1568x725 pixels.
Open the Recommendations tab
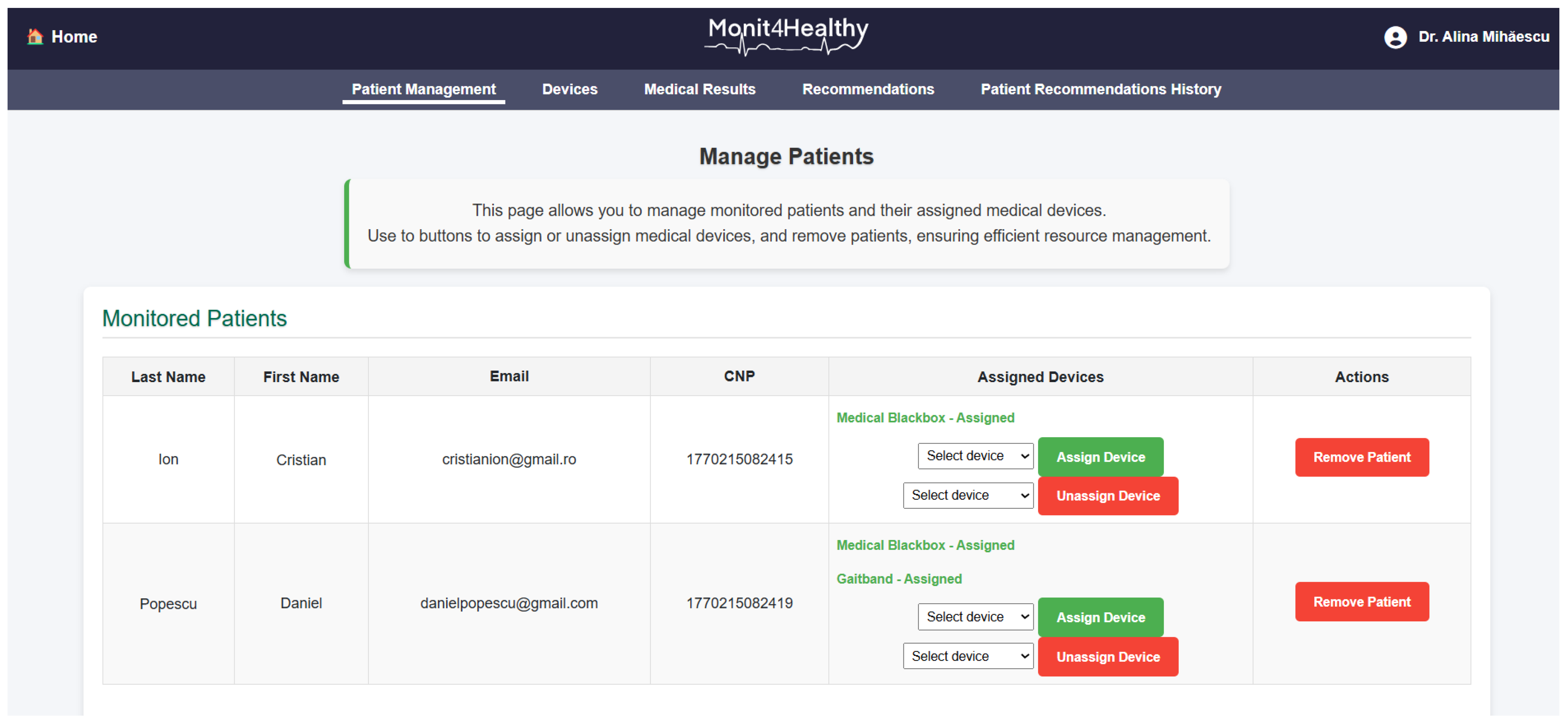867,89
